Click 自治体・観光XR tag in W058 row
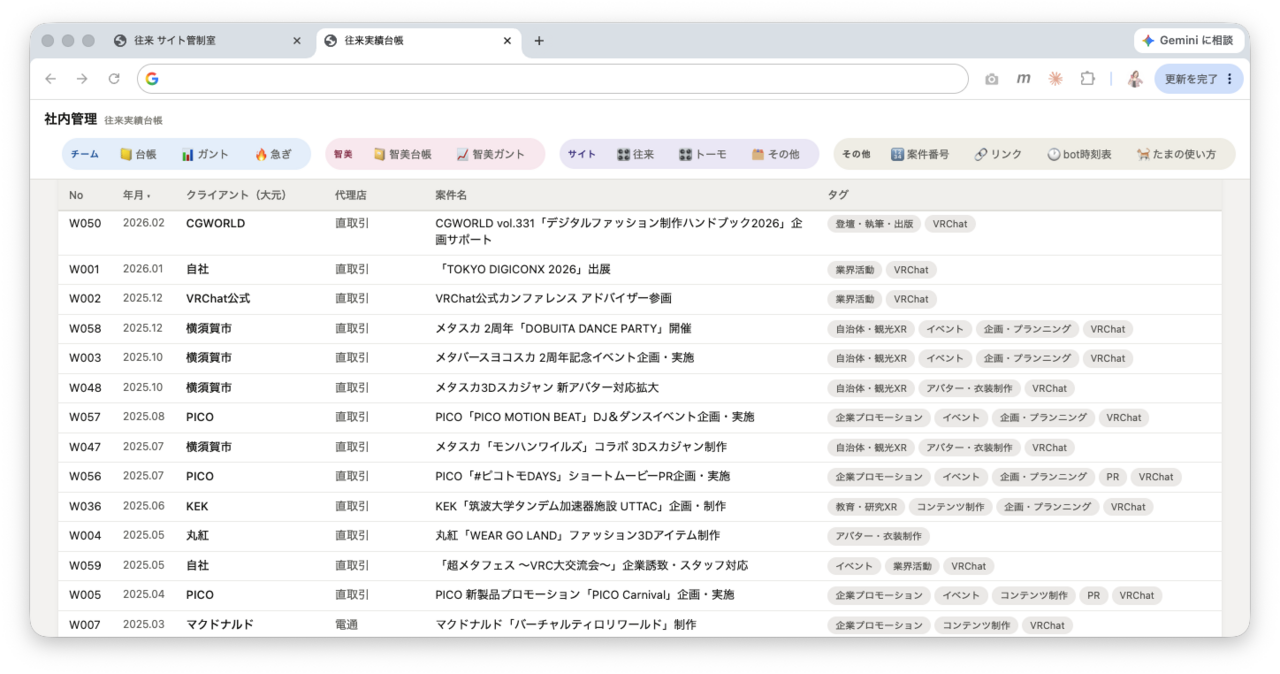This screenshot has height=674, width=1280. pos(871,329)
